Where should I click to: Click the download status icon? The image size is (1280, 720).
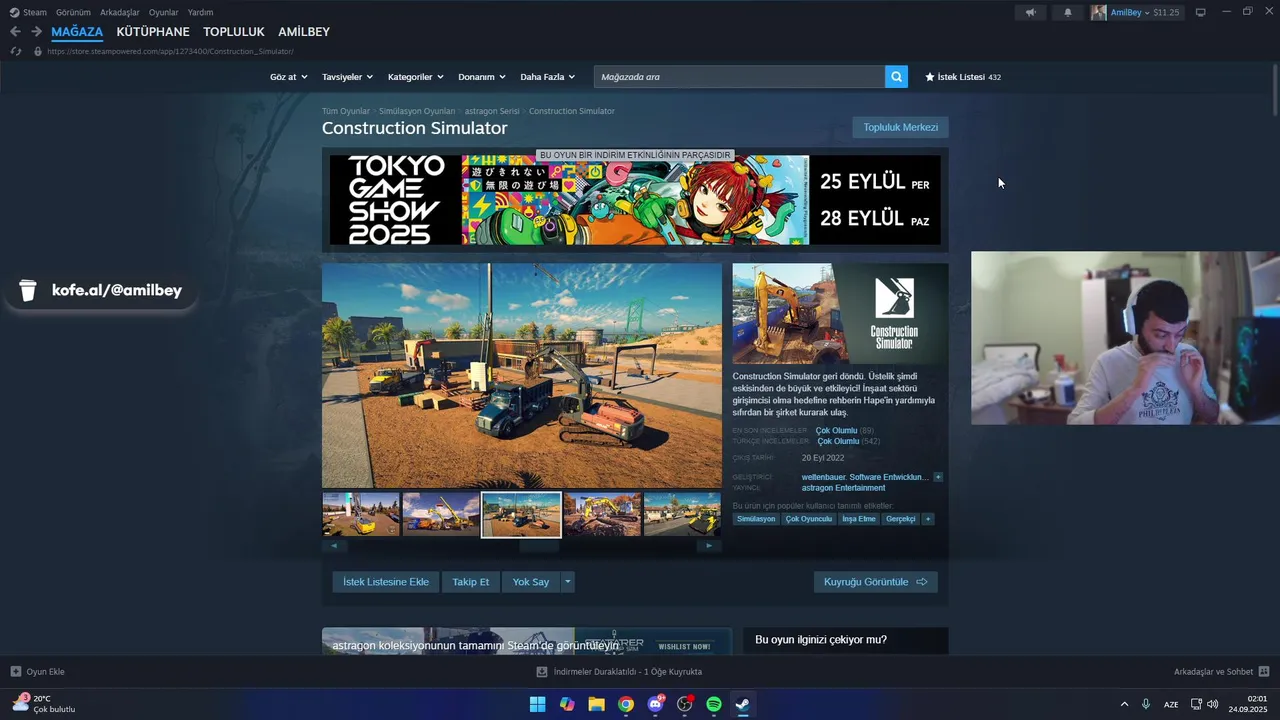(542, 672)
